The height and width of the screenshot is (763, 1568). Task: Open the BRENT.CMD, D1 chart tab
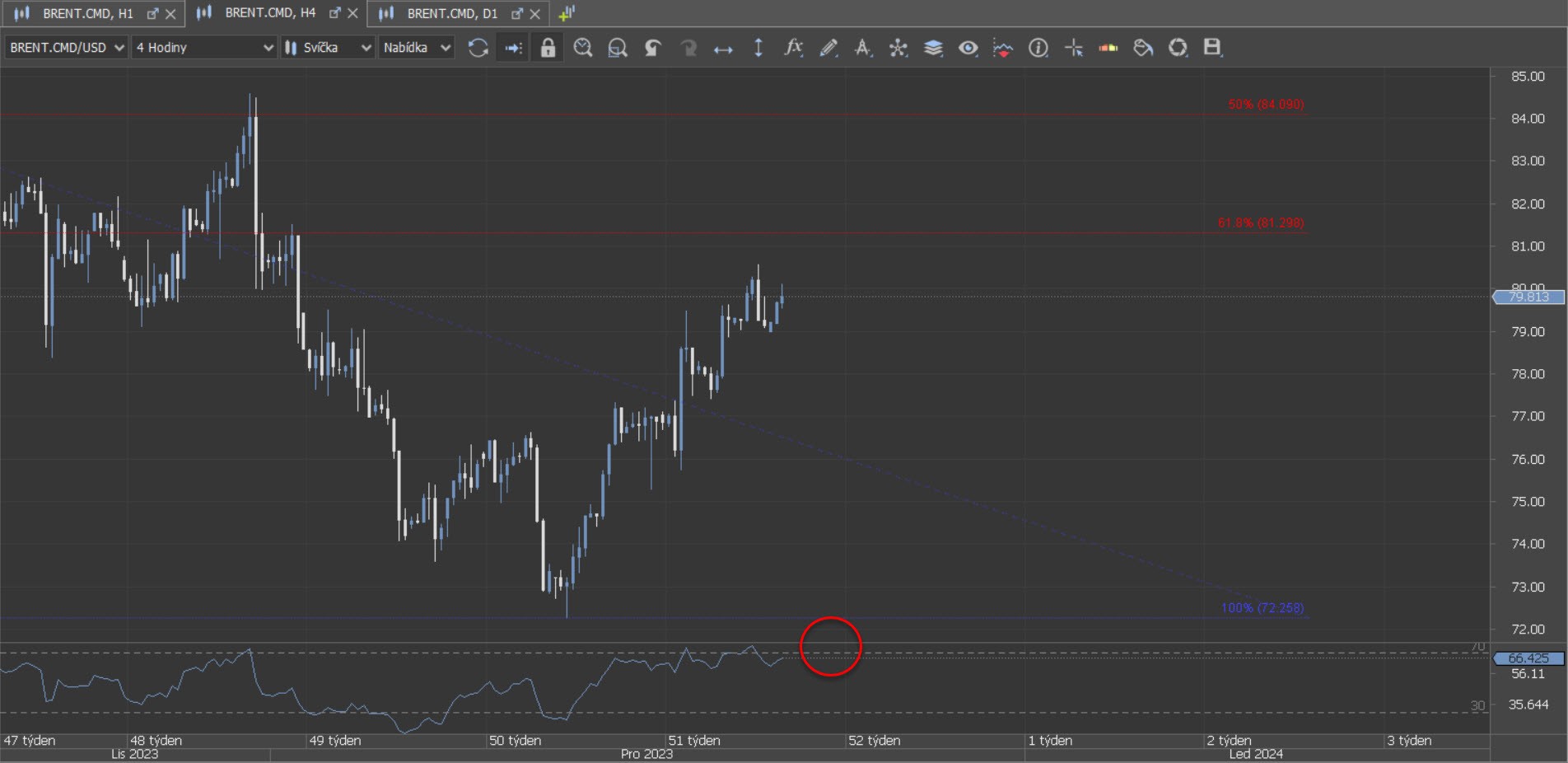click(452, 13)
